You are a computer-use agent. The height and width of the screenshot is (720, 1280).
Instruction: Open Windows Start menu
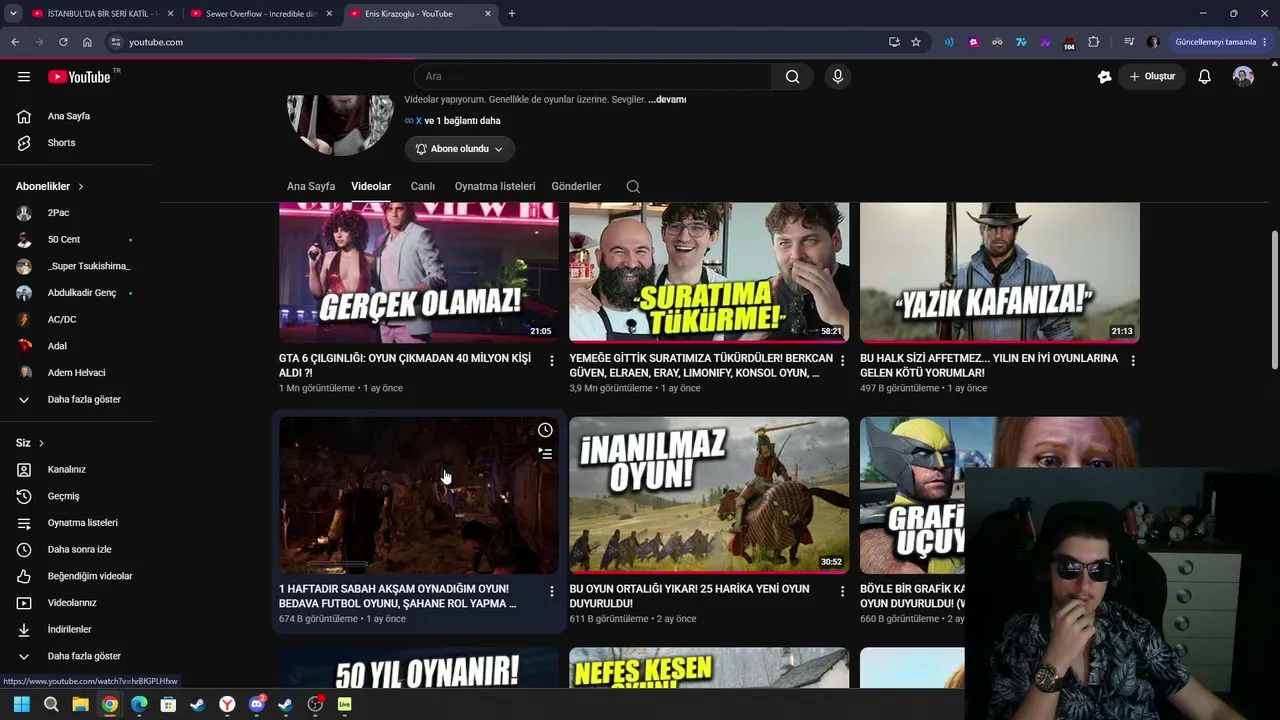22,704
